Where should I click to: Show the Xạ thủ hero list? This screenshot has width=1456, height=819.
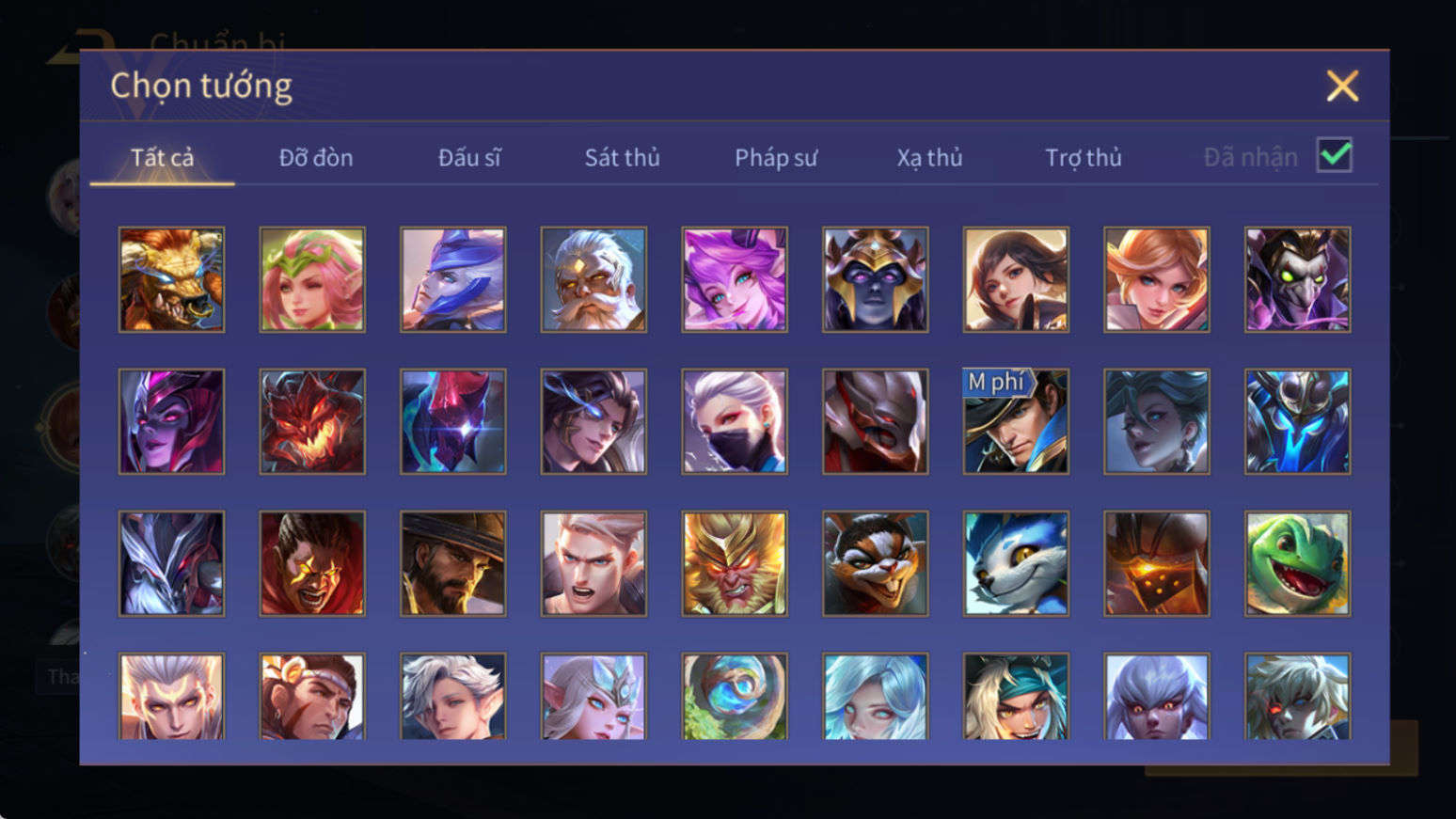[929, 157]
